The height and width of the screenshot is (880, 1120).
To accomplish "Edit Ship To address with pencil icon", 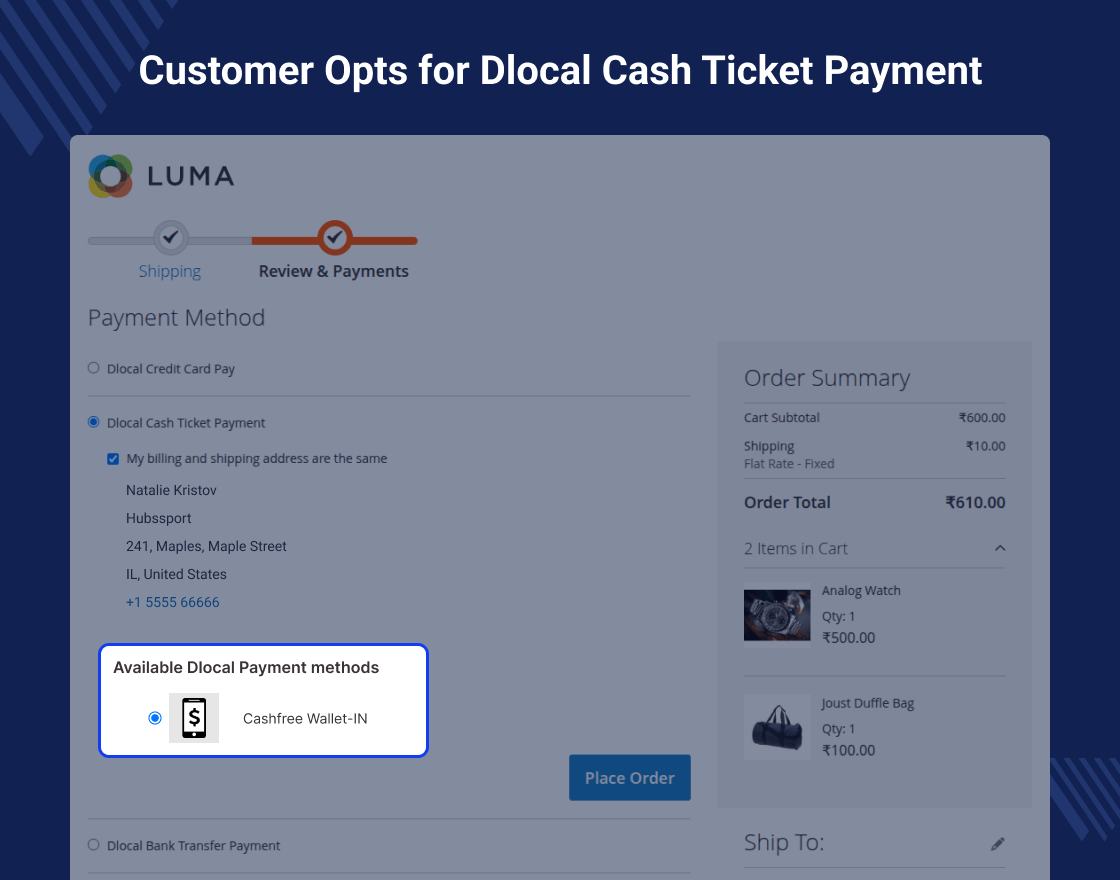I will tap(997, 844).
